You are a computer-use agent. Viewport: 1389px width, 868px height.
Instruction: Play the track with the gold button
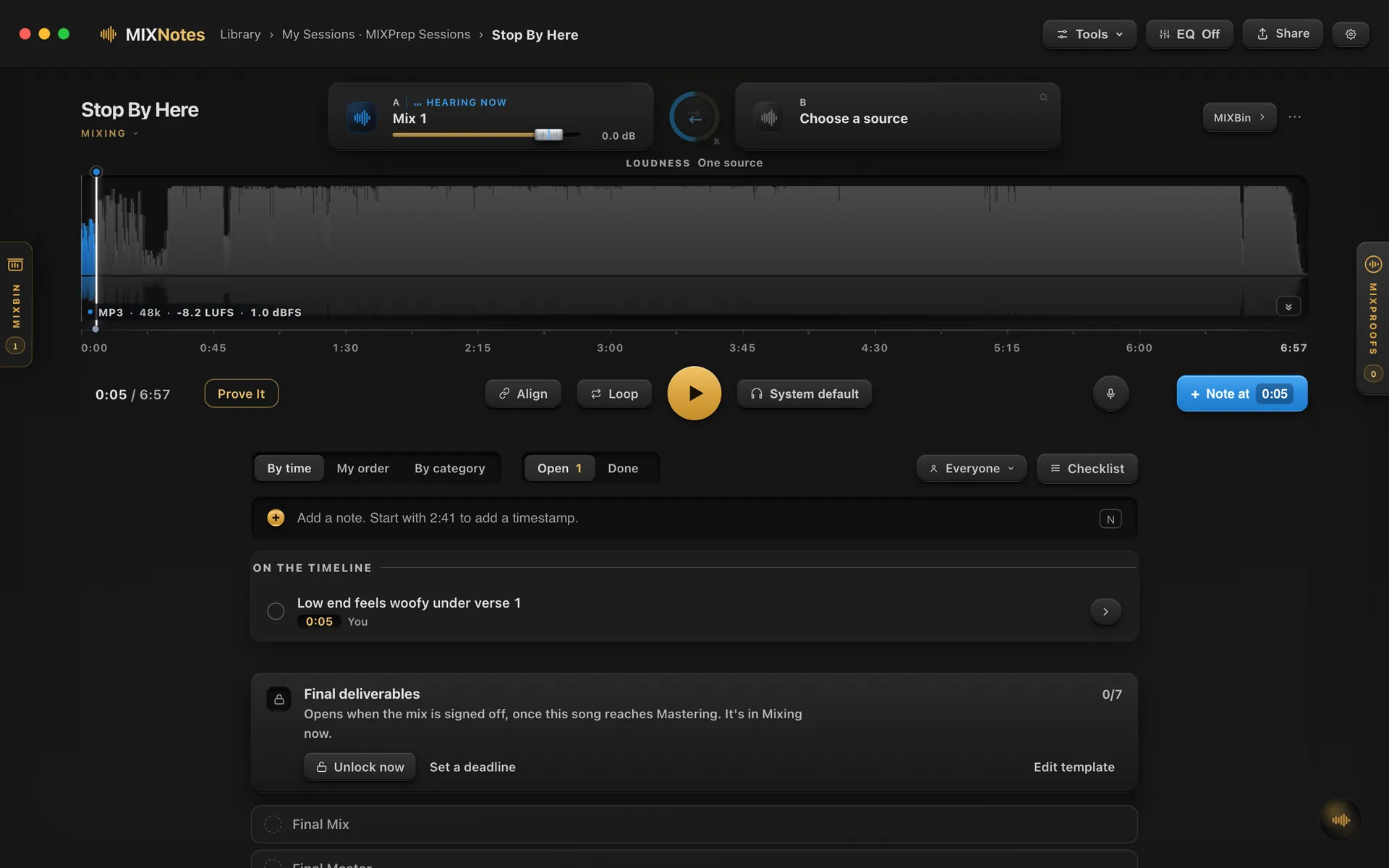(694, 393)
